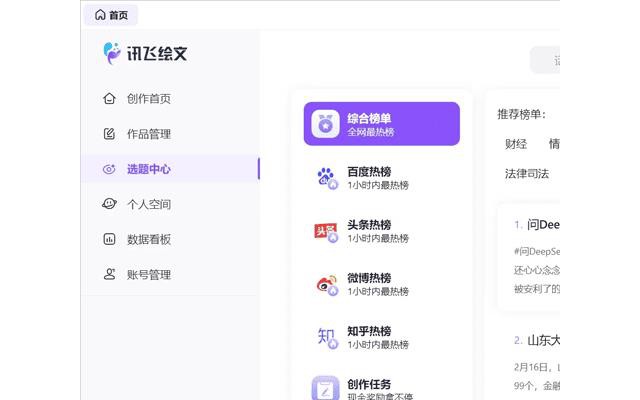This screenshot has height=400, width=640.
Task: Open 百度热榜 list
Action: click(x=369, y=172)
